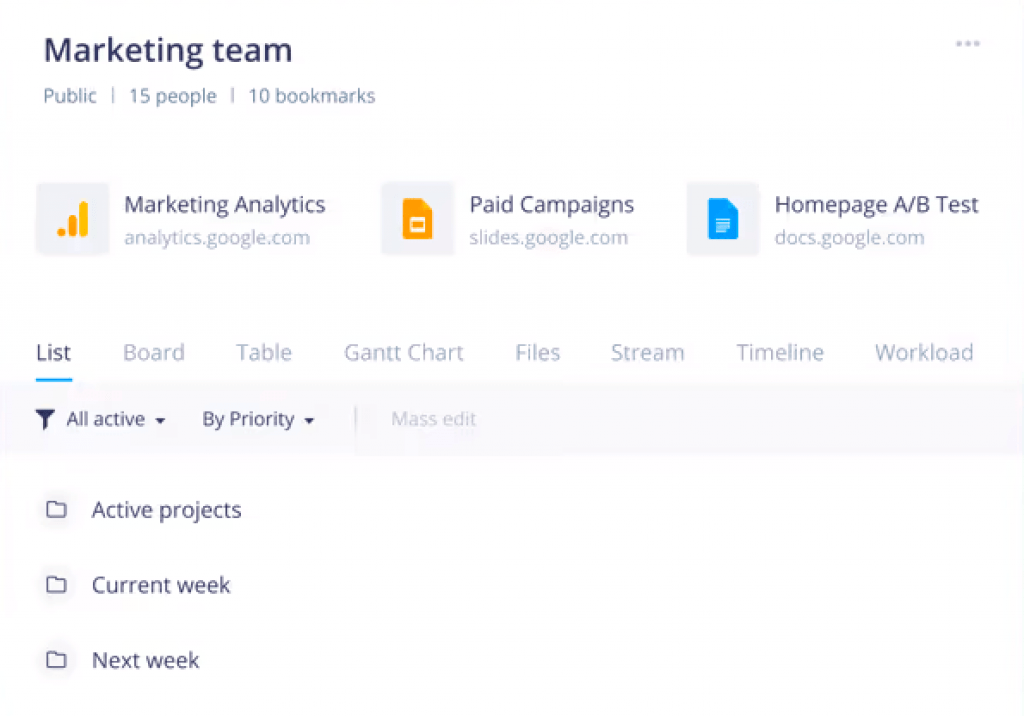The width and height of the screenshot is (1024, 716).
Task: Click the funnel filter icon
Action: pos(45,419)
